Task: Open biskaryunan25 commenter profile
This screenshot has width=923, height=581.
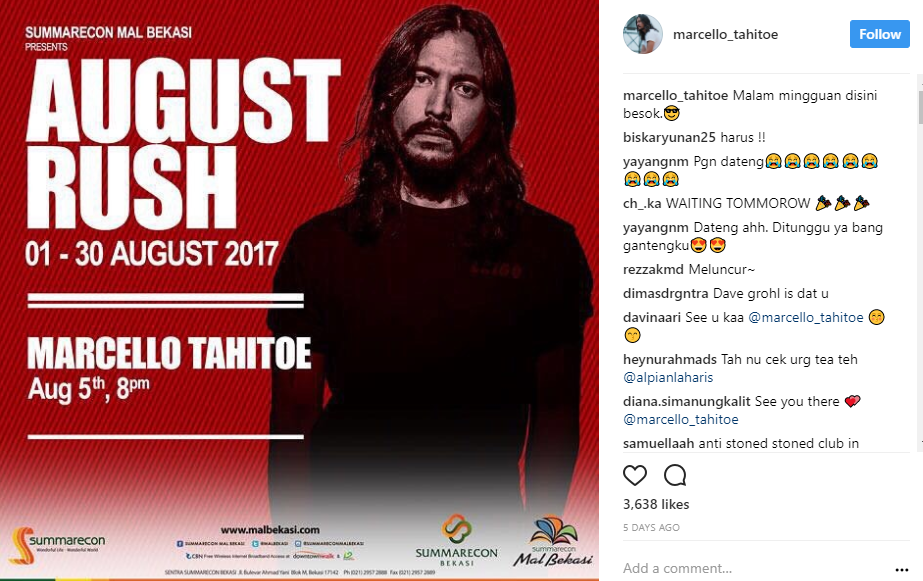Action: pos(669,137)
